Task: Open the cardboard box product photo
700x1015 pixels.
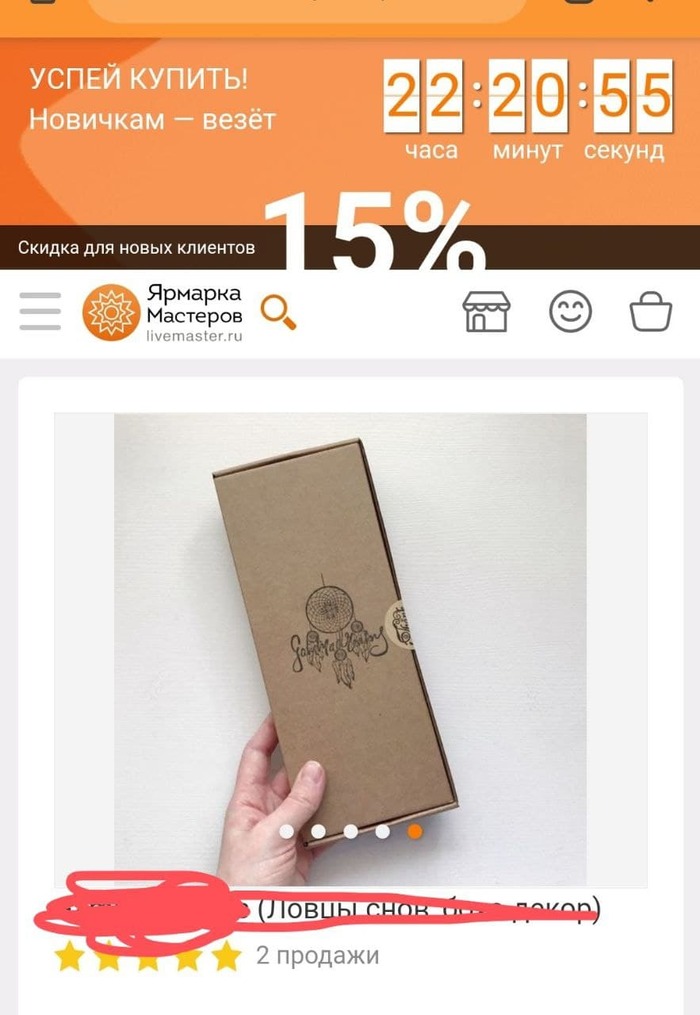Action: click(x=350, y=649)
